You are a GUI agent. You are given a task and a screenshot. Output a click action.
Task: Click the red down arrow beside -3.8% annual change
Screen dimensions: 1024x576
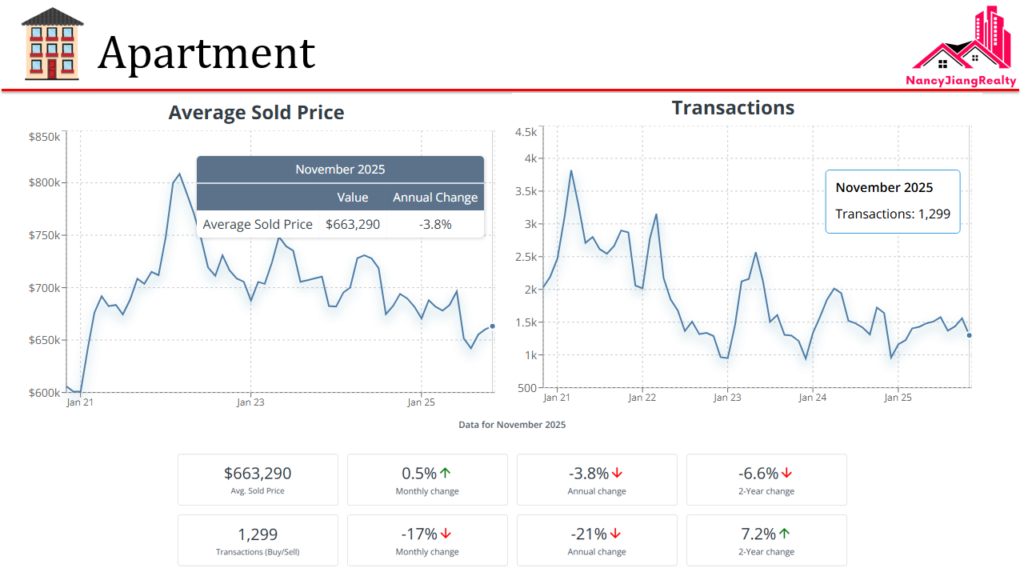[x=617, y=473]
